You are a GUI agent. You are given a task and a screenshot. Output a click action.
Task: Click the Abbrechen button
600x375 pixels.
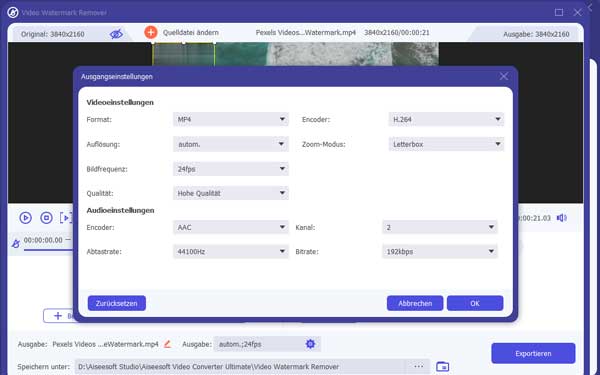click(x=415, y=303)
